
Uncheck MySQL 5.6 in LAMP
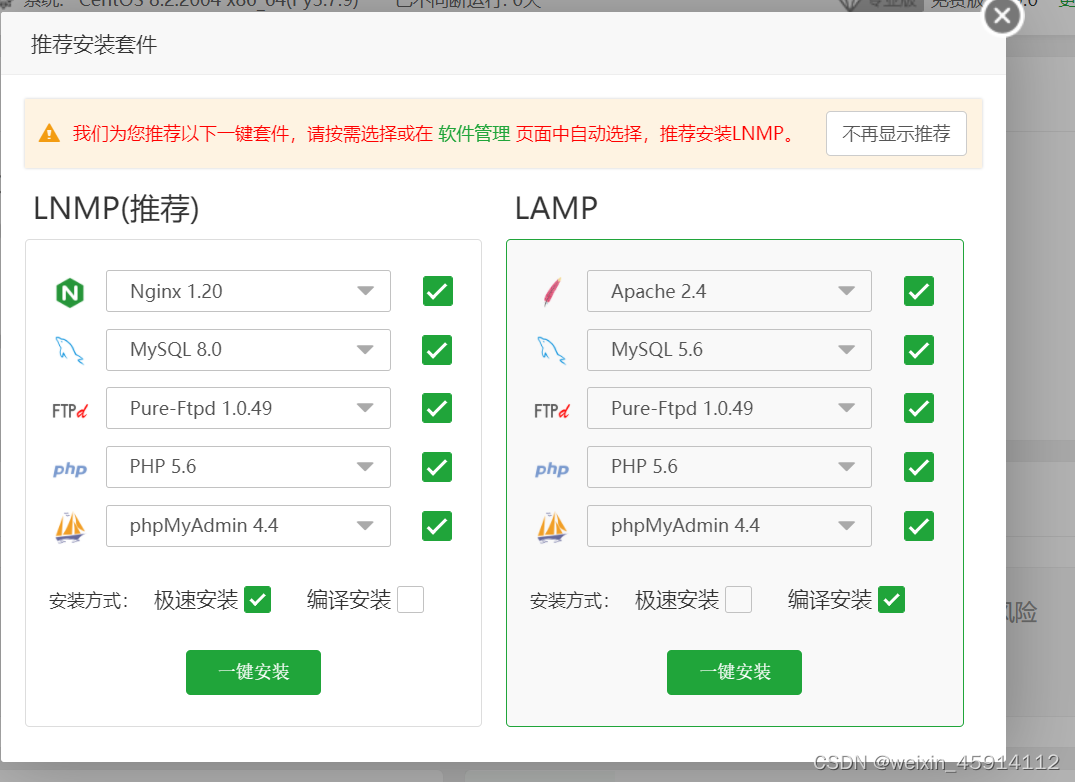tap(919, 350)
